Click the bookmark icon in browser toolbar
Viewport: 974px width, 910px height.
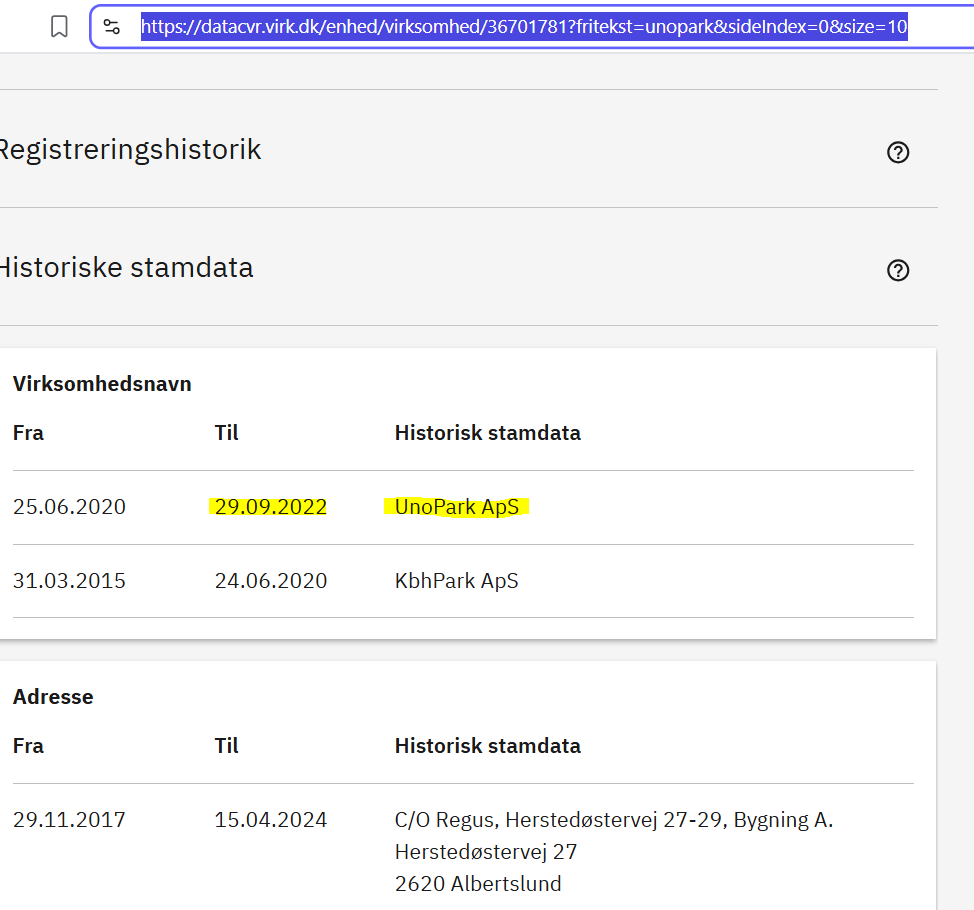point(59,27)
